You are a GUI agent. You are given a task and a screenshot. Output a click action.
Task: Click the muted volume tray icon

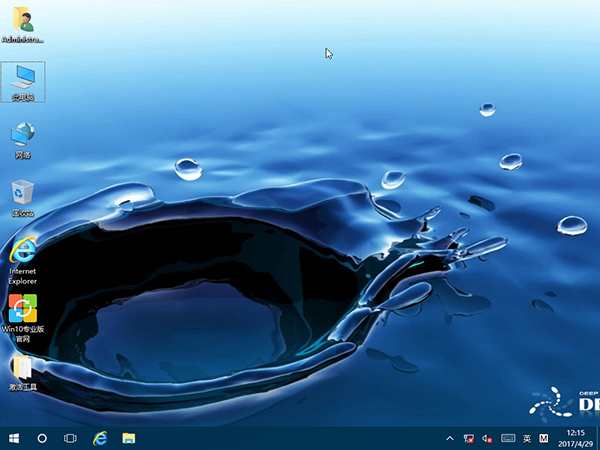coord(487,438)
